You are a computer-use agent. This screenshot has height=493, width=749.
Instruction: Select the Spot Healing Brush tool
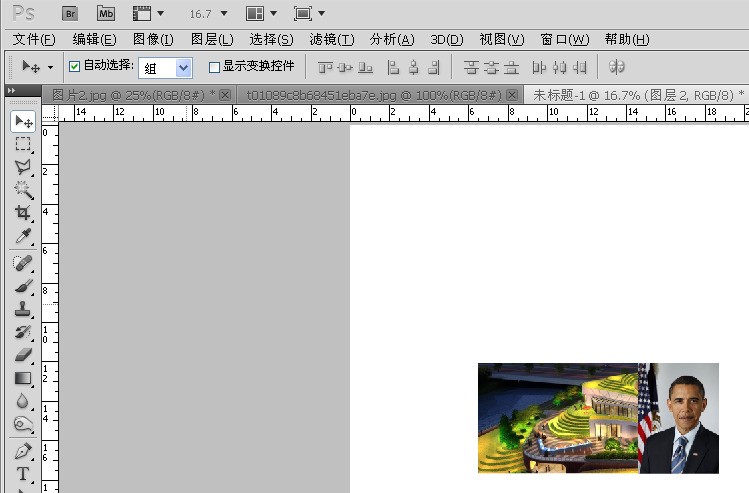[x=23, y=263]
